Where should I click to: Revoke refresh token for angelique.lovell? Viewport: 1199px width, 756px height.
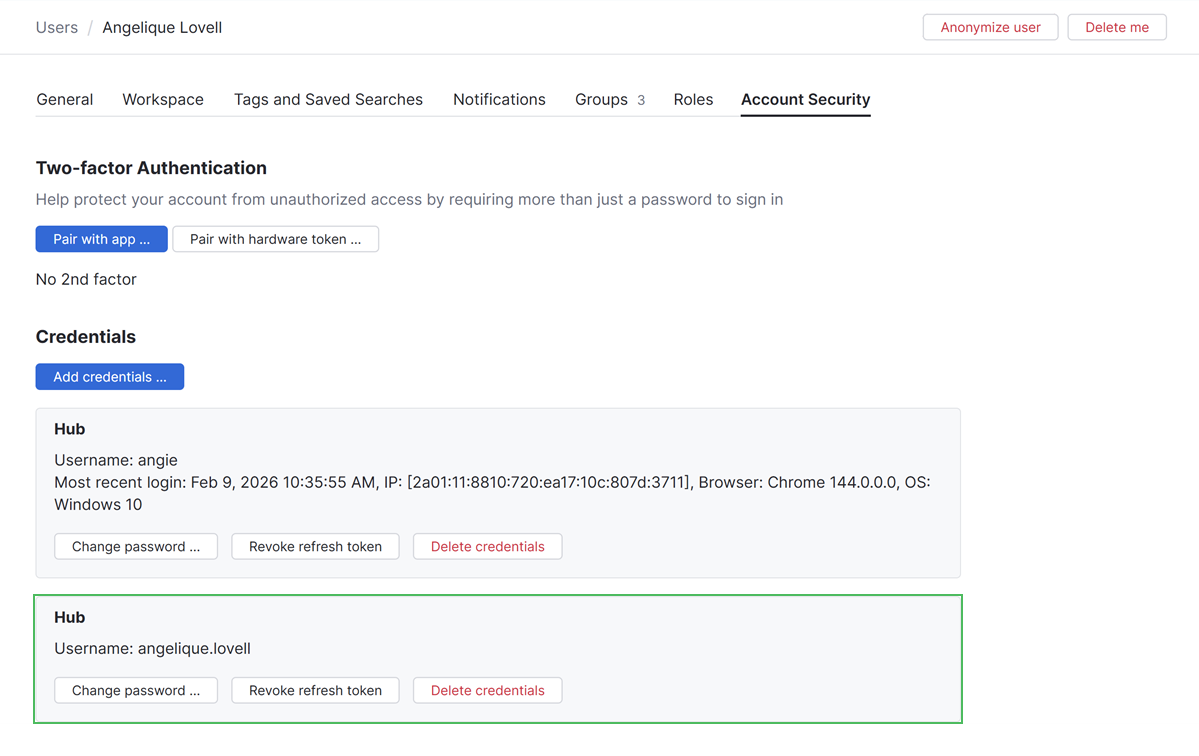pos(315,690)
